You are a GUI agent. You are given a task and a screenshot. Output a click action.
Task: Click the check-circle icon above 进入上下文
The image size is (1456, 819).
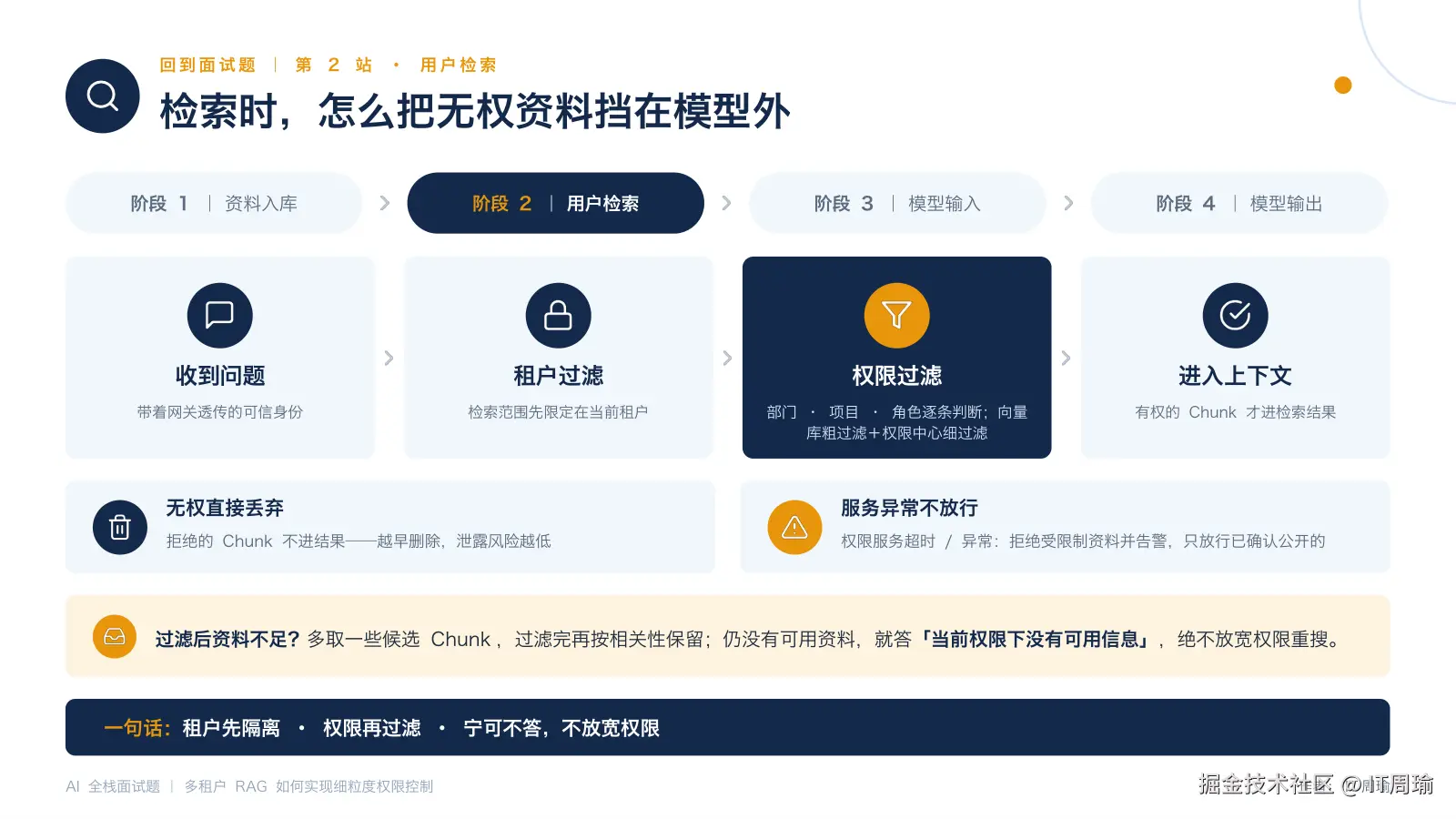coord(1235,315)
